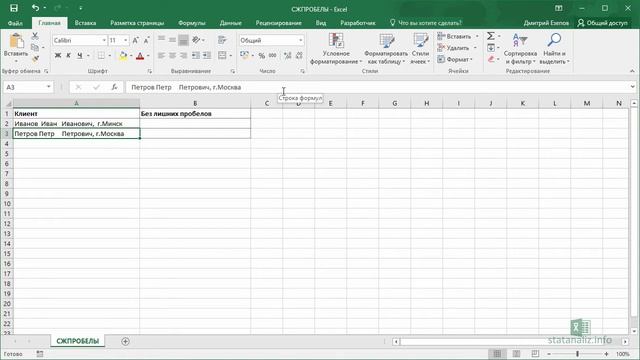Image resolution: width=640 pixels, height=360 pixels.
Task: Open Стили ячеек gallery
Action: [420, 49]
